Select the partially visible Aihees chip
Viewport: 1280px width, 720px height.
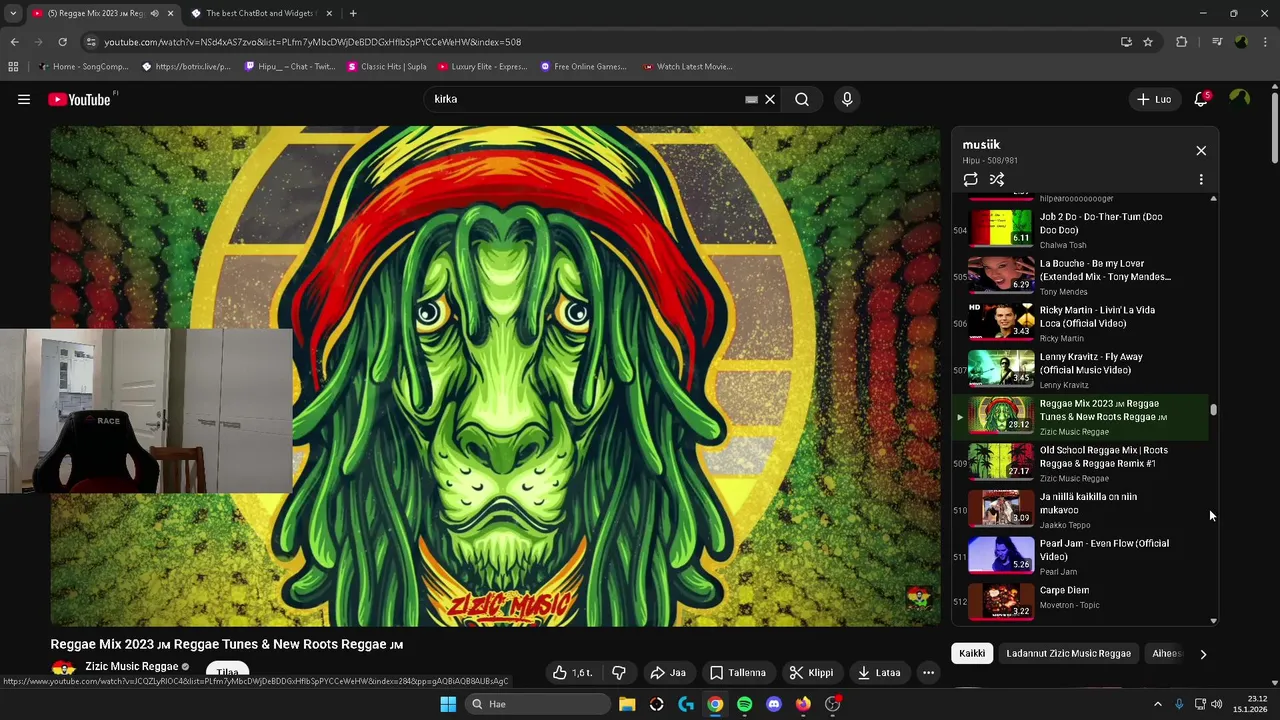tap(1166, 653)
